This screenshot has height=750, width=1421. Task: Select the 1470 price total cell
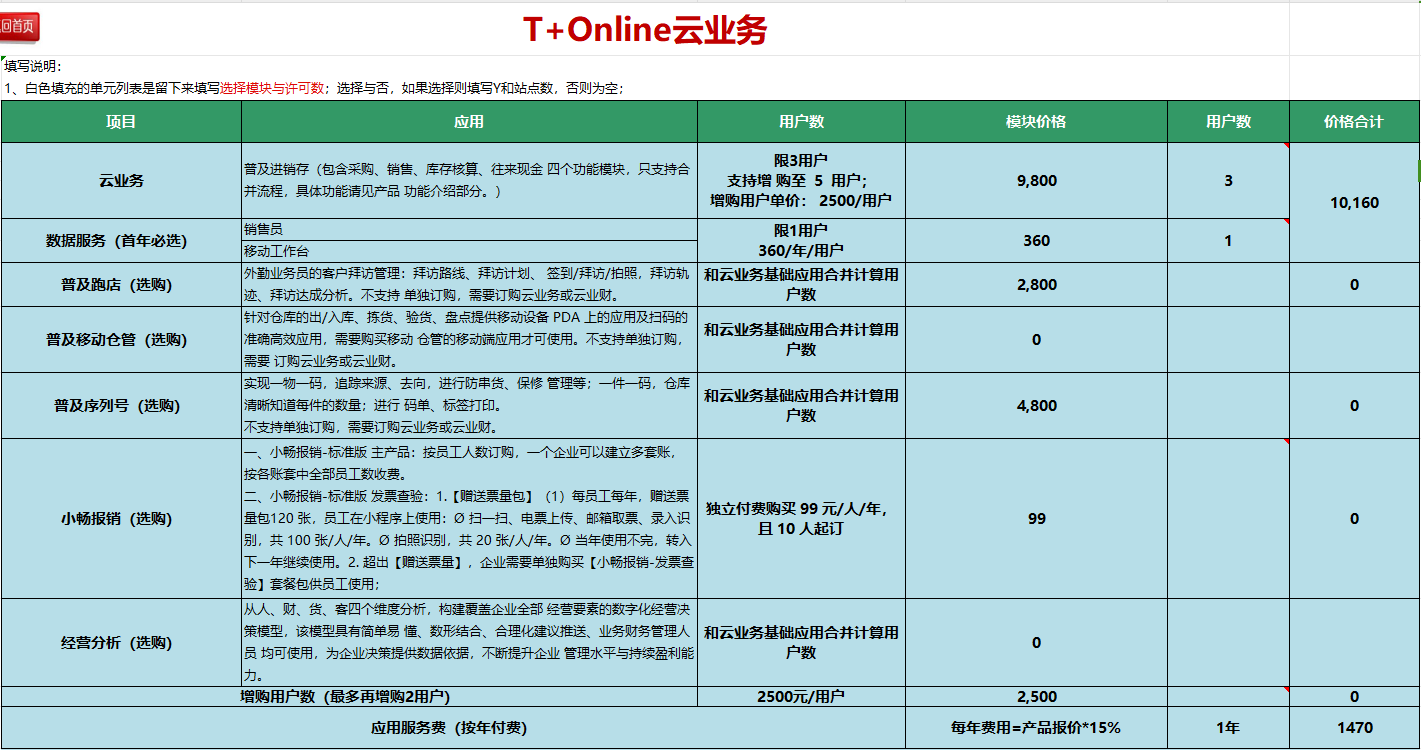click(1354, 728)
